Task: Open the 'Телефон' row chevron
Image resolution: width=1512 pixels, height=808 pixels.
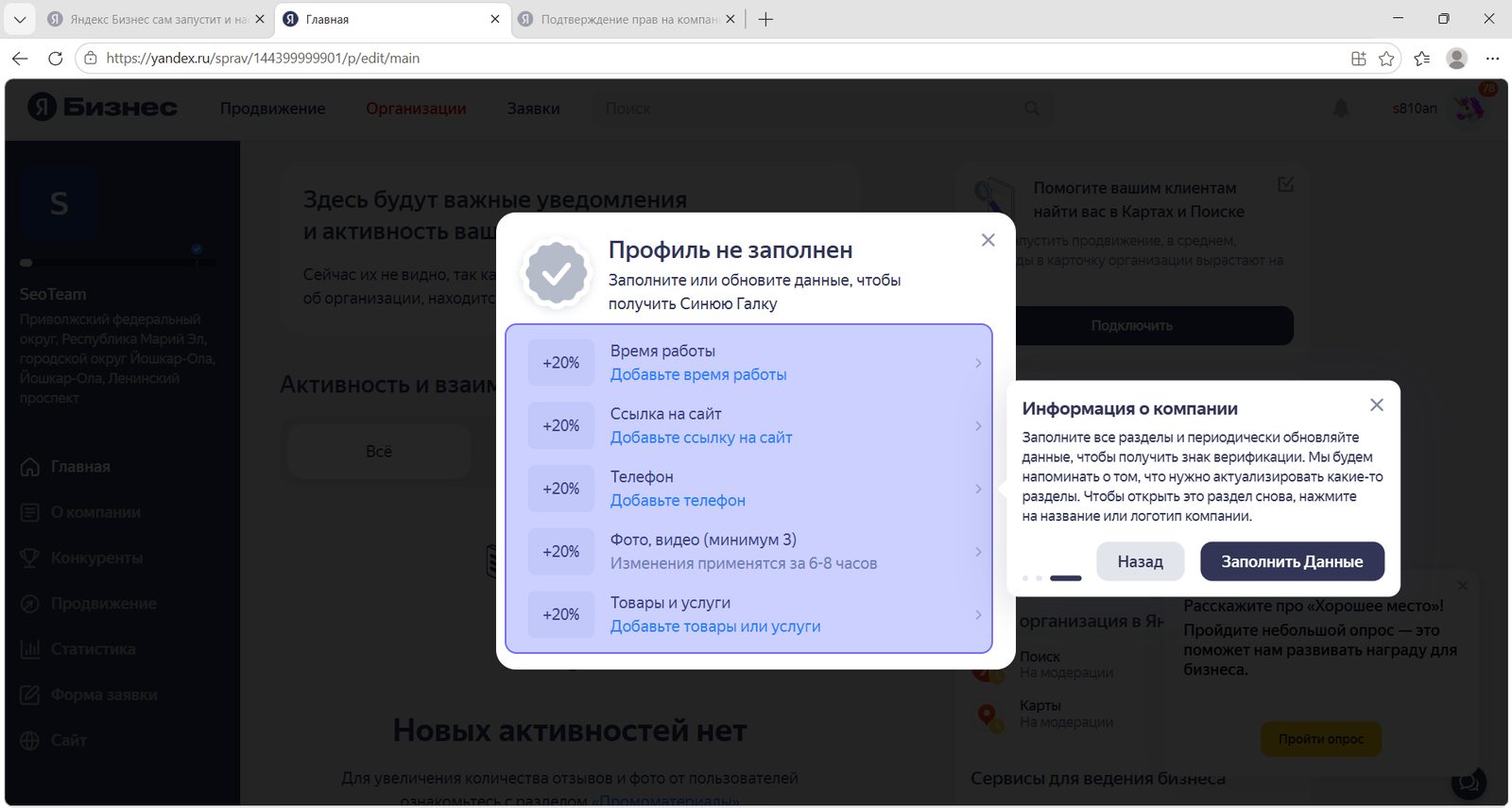Action: click(x=978, y=489)
